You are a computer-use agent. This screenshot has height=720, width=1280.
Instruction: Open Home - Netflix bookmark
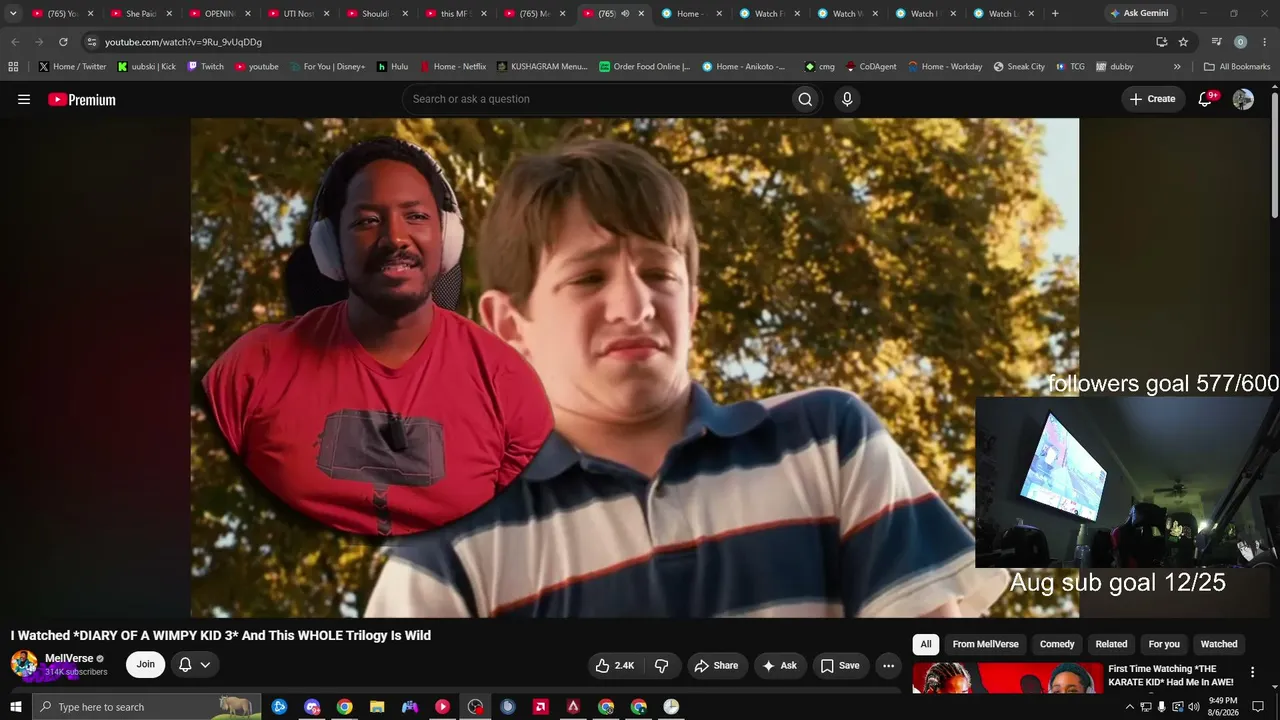pyautogui.click(x=452, y=67)
